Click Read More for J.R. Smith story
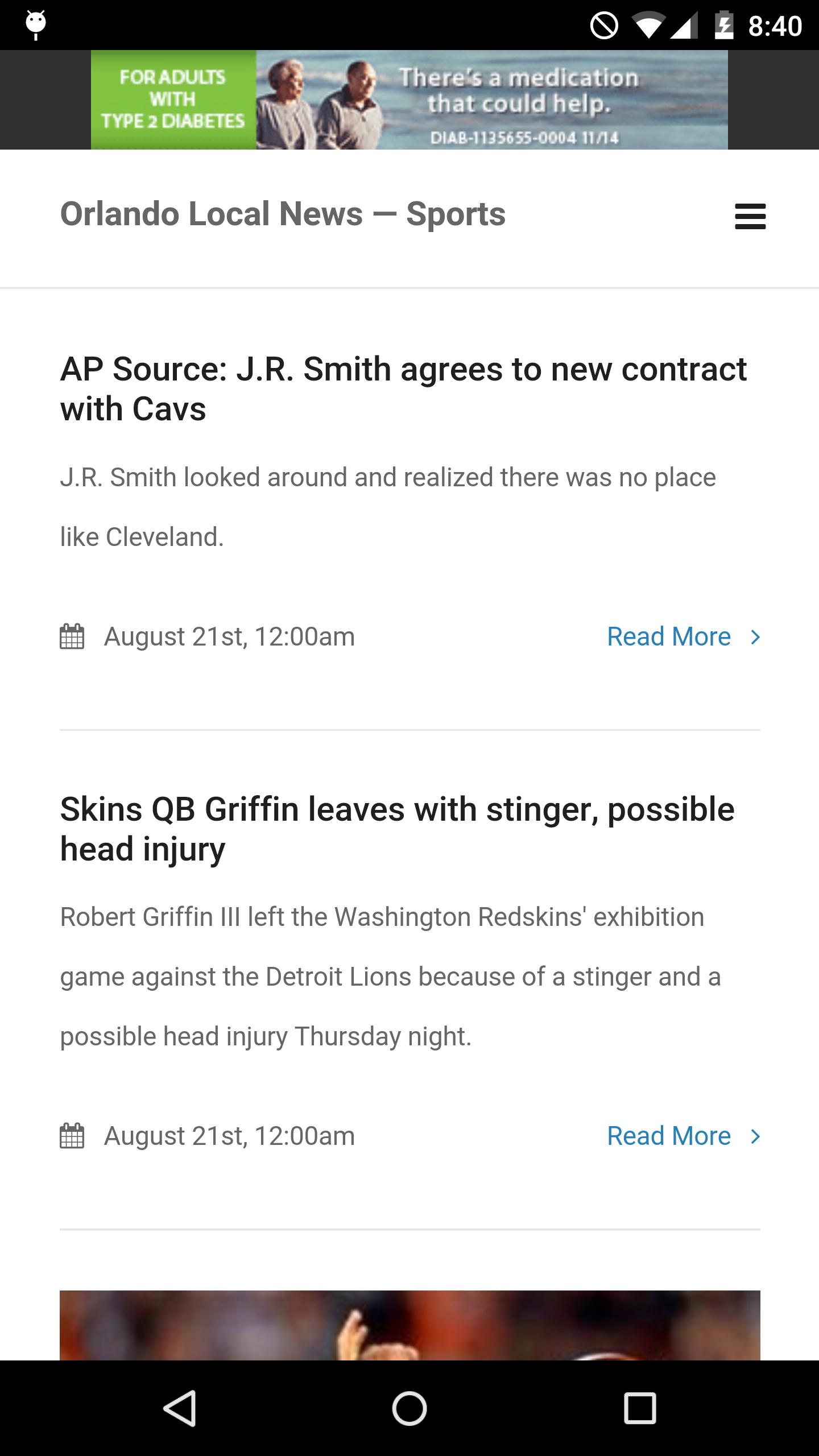The image size is (819, 1456). (x=669, y=636)
